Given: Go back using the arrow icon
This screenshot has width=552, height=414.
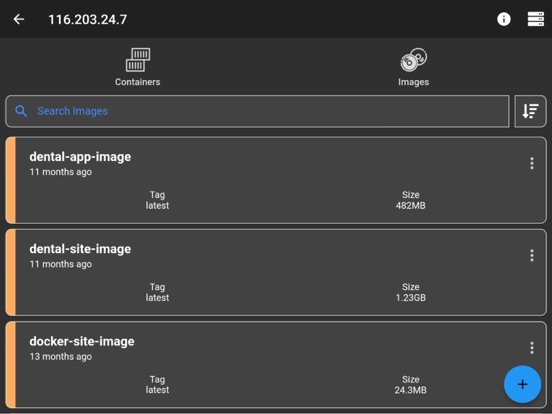Looking at the screenshot, I should coord(19,19).
